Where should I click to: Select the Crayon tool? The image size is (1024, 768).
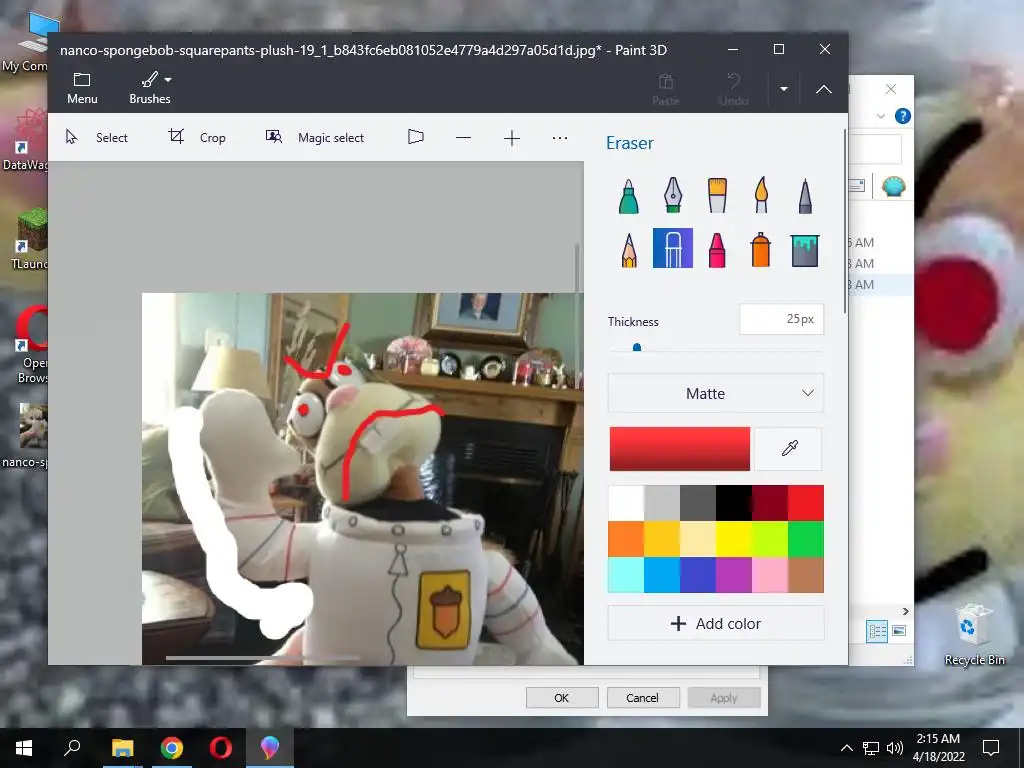[x=717, y=249]
